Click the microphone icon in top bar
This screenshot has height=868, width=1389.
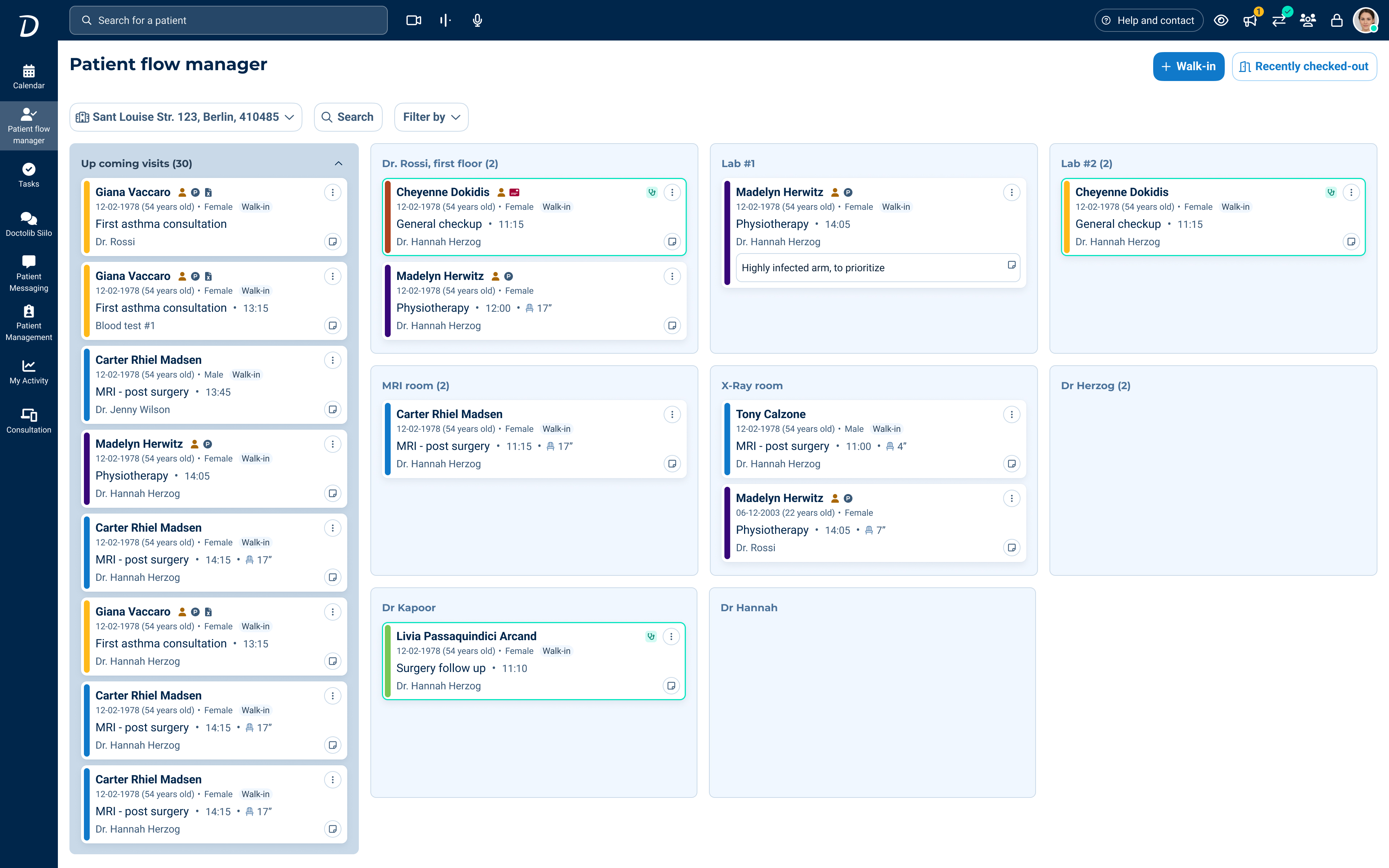(x=477, y=21)
